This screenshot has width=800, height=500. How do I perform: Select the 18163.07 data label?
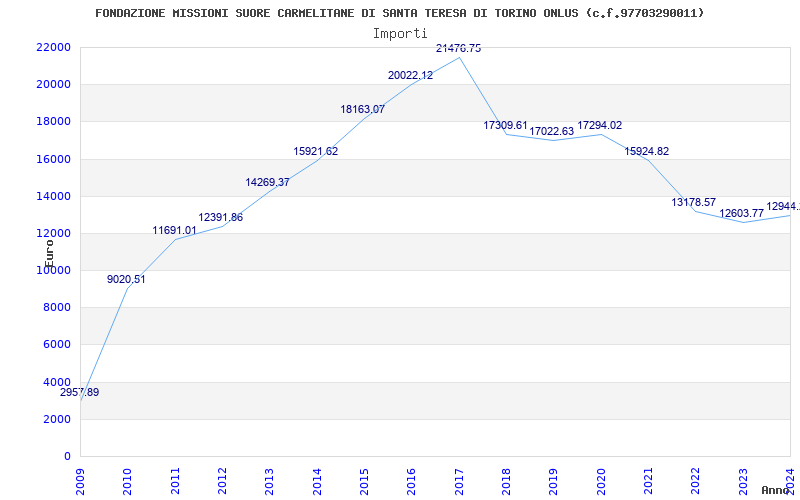click(363, 109)
